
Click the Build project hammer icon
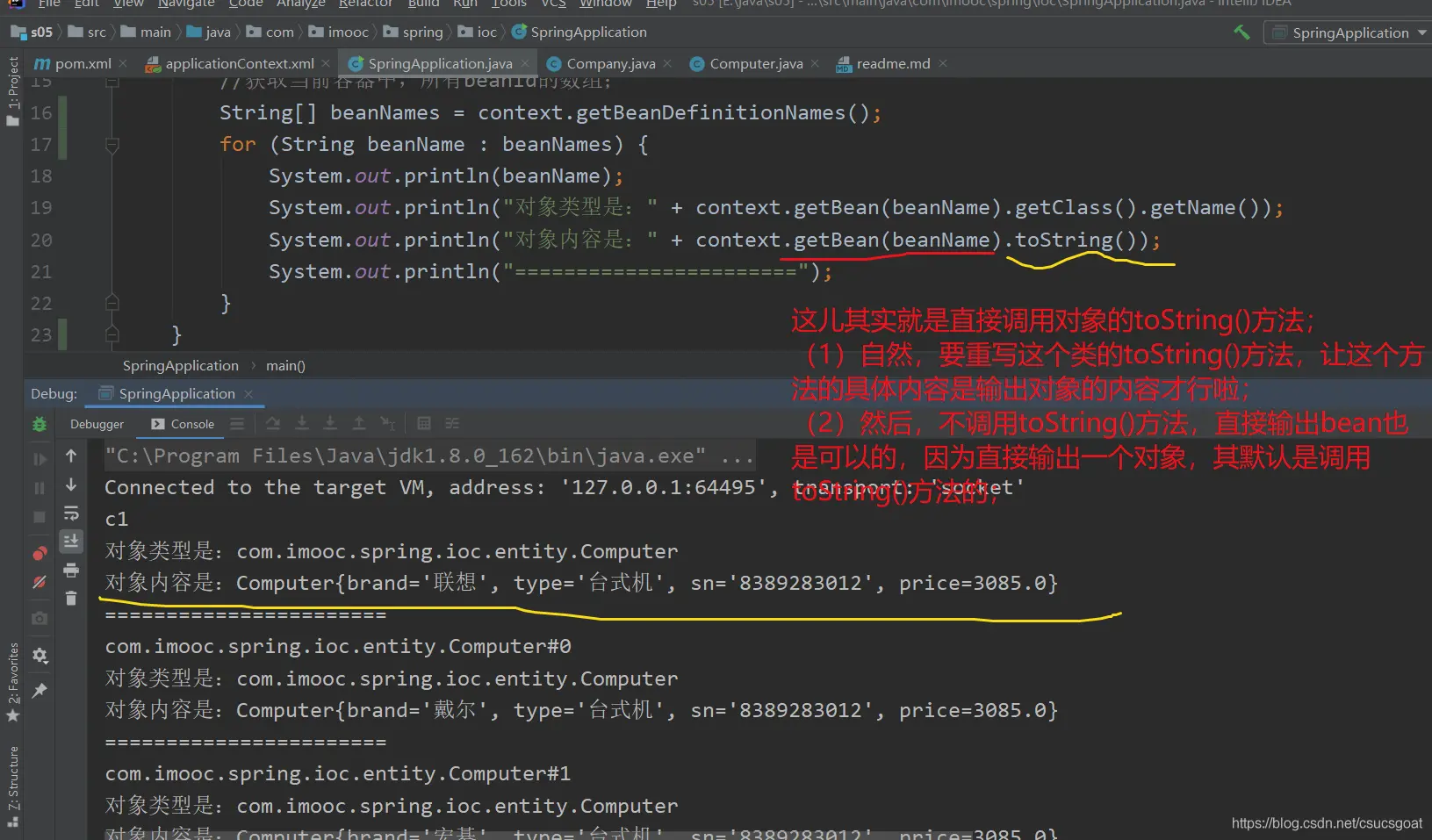coord(1241,32)
